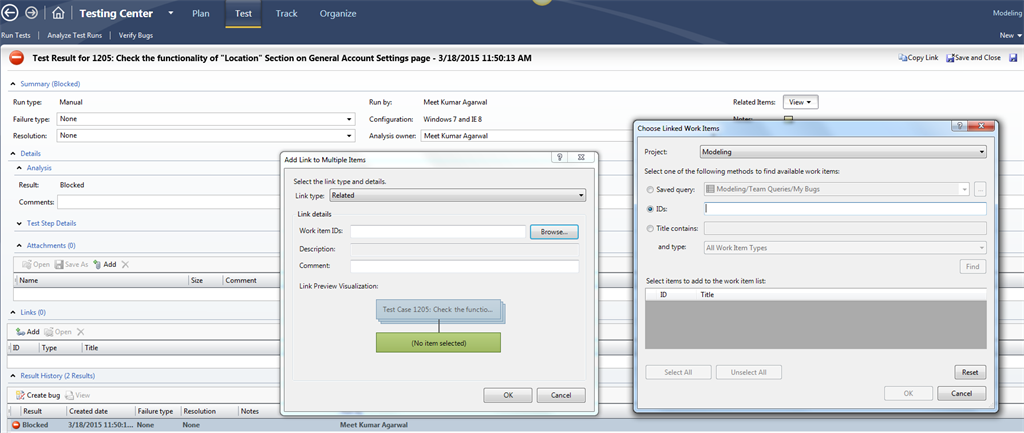Click the save disk icon at top right
Image resolution: width=1024 pixels, height=433 pixels.
(1013, 58)
